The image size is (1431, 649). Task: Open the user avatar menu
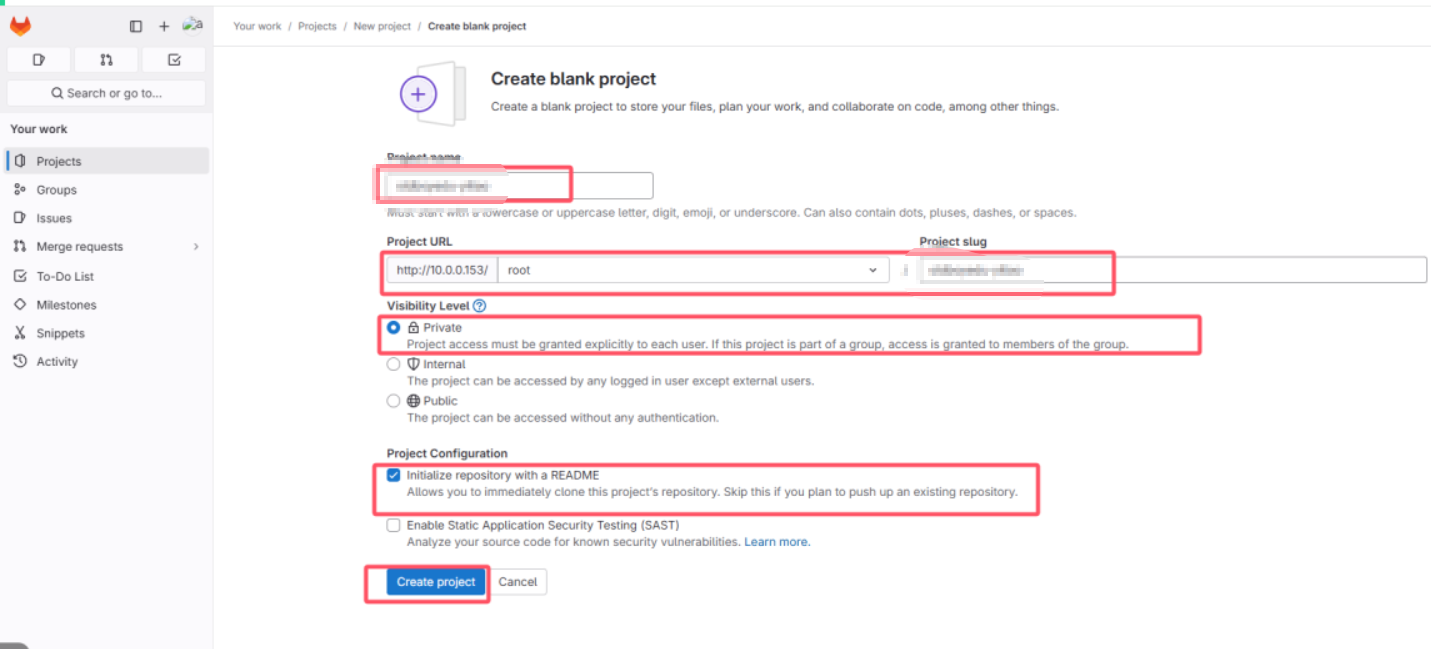coord(193,26)
